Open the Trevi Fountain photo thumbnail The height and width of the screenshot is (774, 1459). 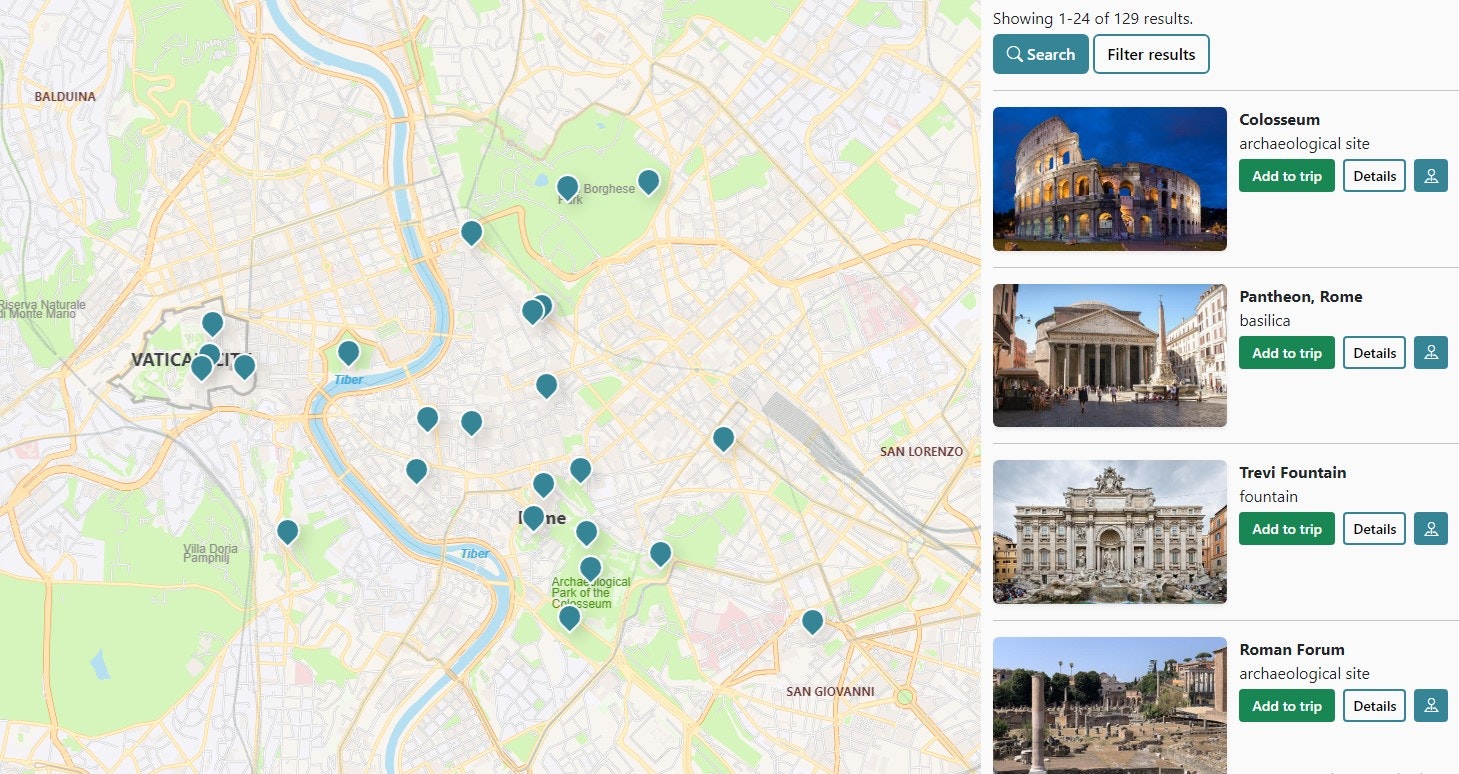(1110, 532)
